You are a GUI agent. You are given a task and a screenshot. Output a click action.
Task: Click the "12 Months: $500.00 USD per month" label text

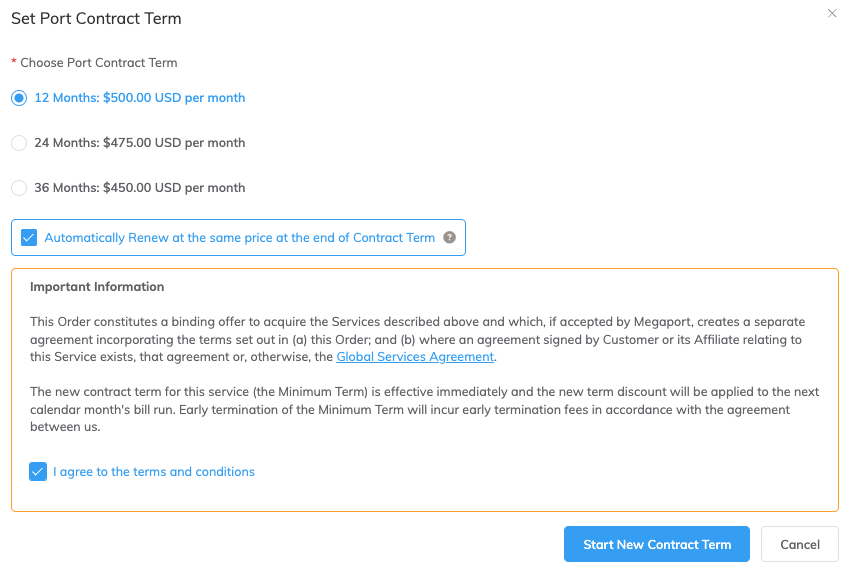pyautogui.click(x=140, y=98)
